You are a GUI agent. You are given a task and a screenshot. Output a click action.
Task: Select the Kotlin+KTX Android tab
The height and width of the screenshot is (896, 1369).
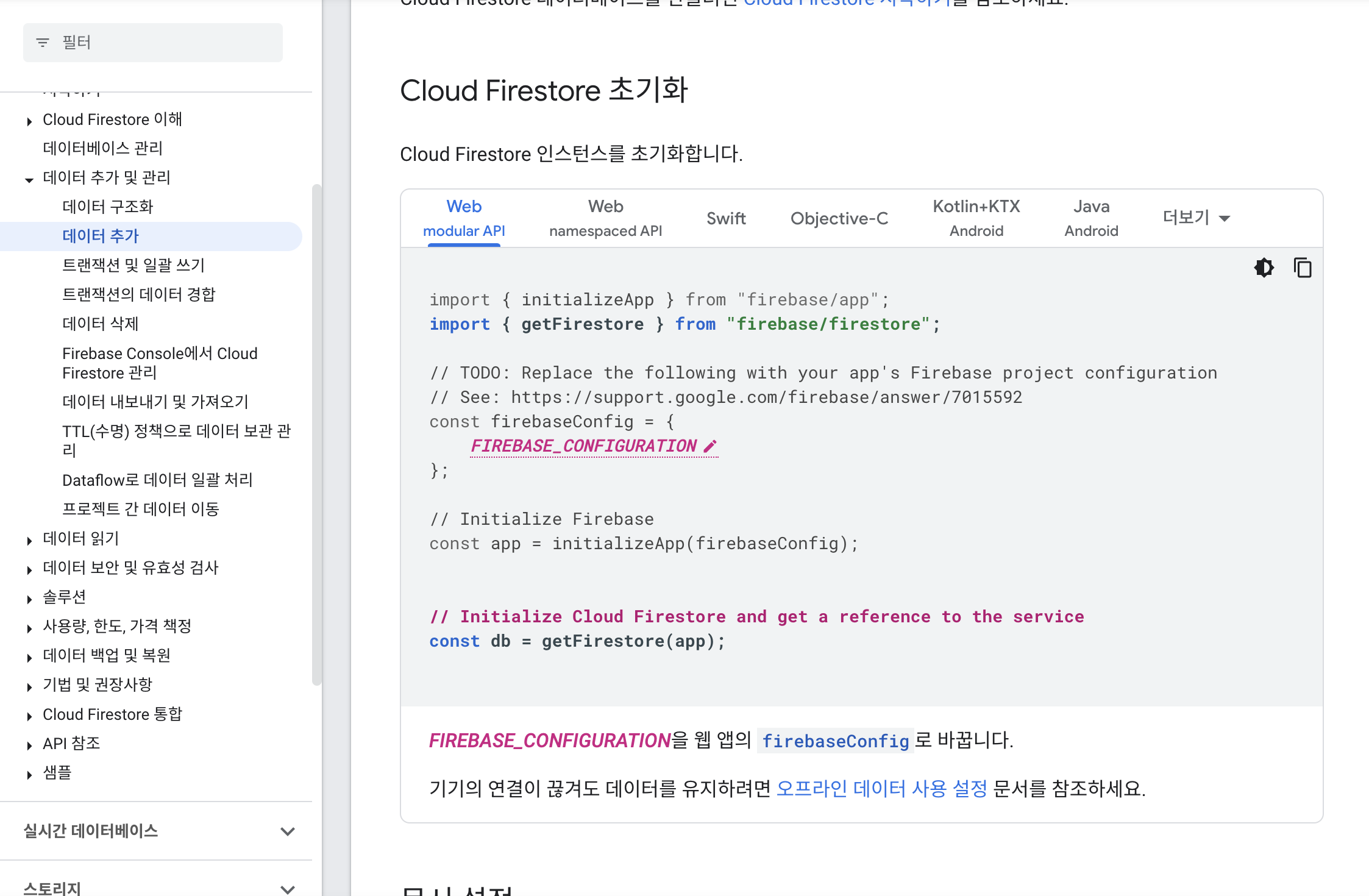click(x=976, y=218)
